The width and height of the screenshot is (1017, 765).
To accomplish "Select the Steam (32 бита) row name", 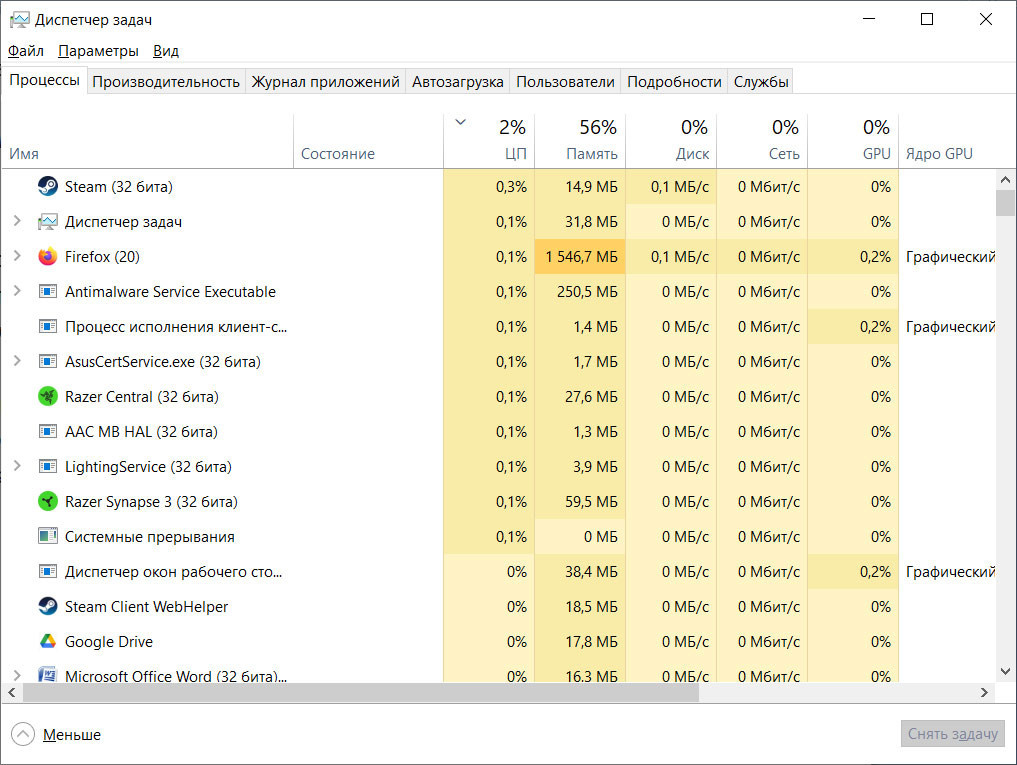I will [x=119, y=187].
